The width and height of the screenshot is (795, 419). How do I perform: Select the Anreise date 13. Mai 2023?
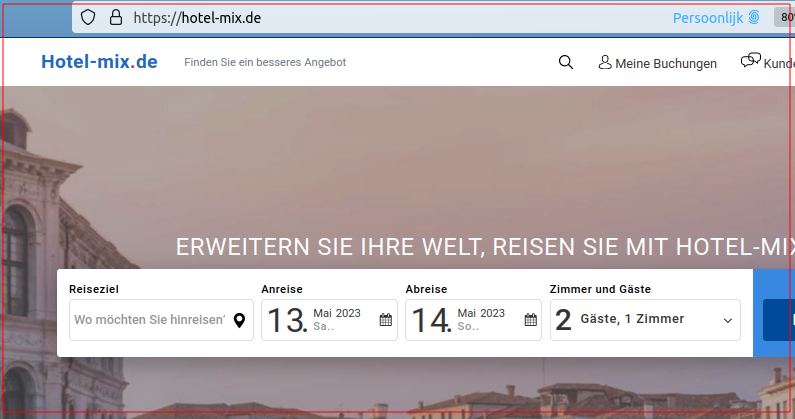tap(330, 320)
